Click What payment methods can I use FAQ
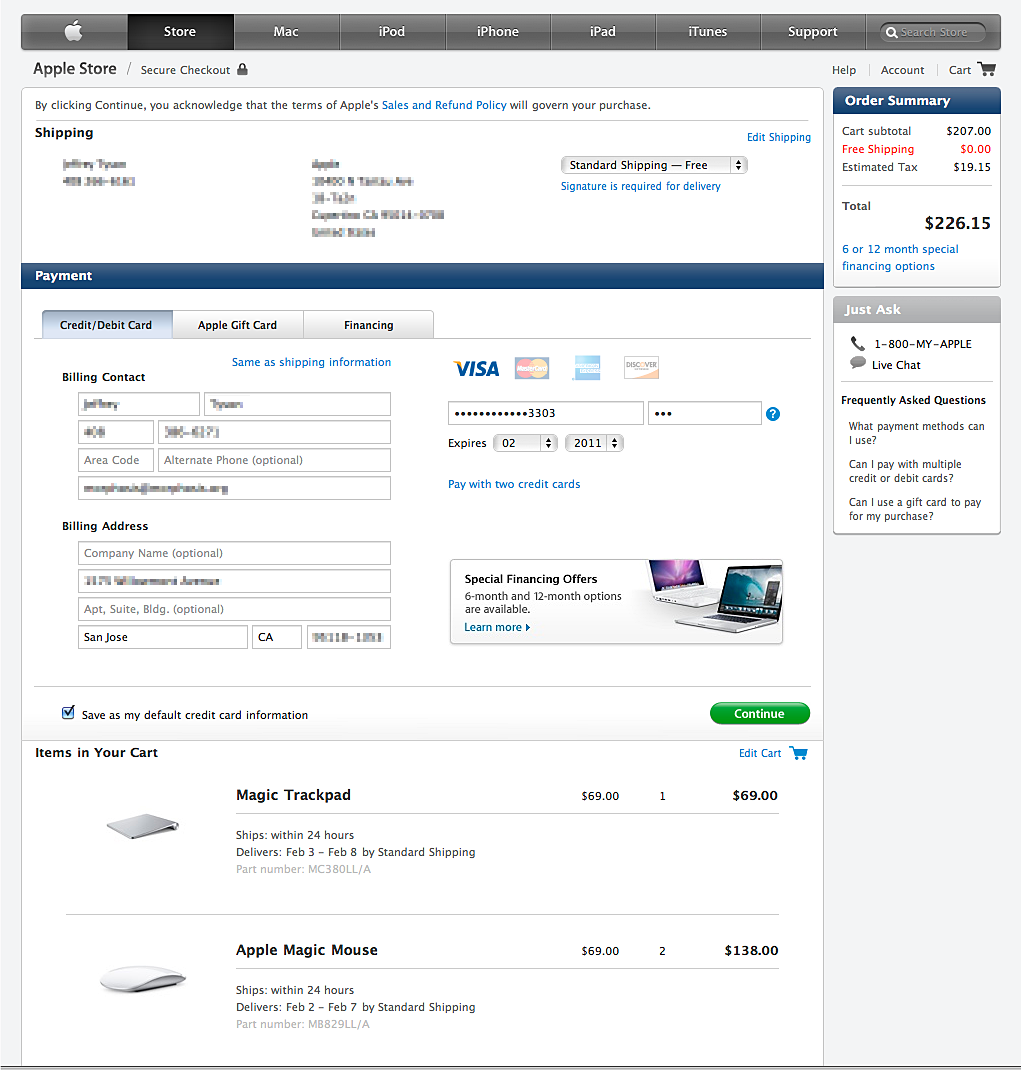The image size is (1021, 1070). [x=916, y=433]
